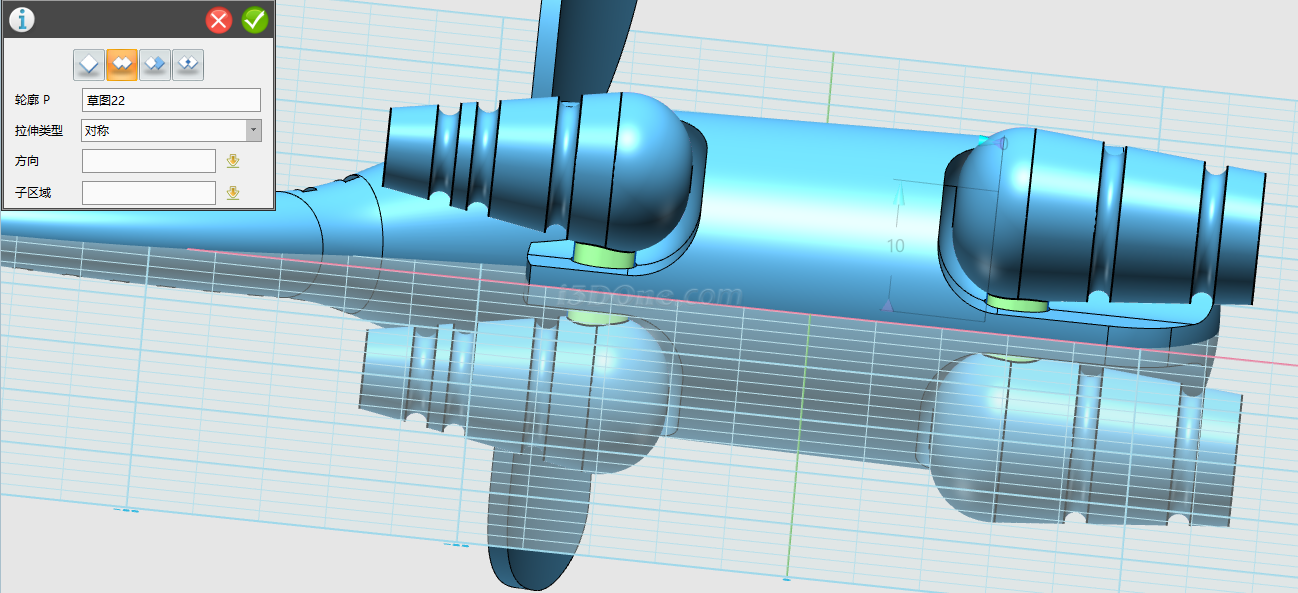The image size is (1298, 593).
Task: Click the blue info icon in dialog header
Action: click(21, 19)
